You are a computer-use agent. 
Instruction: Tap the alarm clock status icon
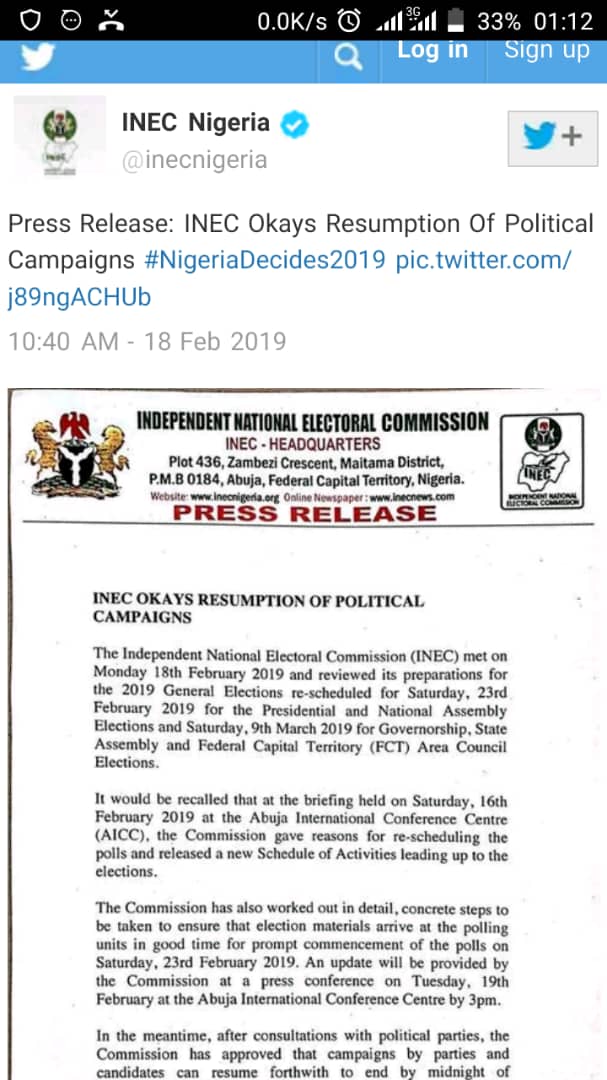click(350, 20)
